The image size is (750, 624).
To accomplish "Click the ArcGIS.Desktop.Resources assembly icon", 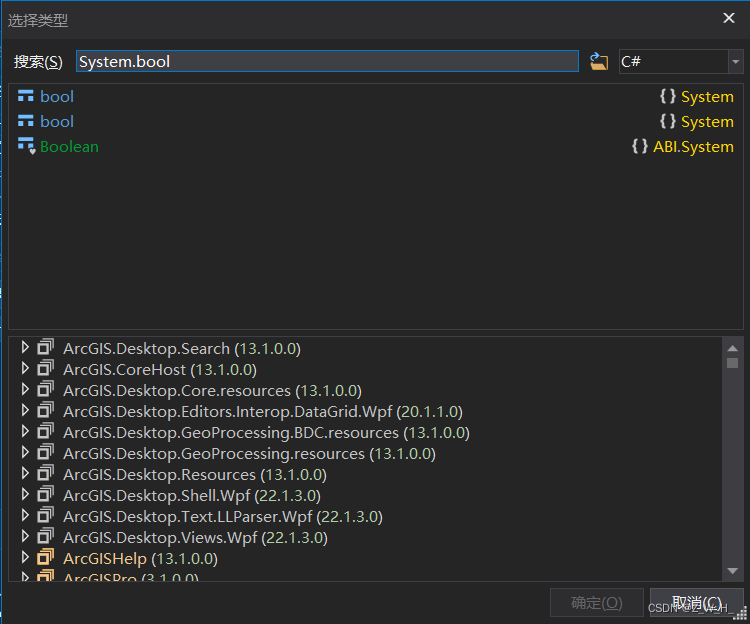I will point(45,473).
